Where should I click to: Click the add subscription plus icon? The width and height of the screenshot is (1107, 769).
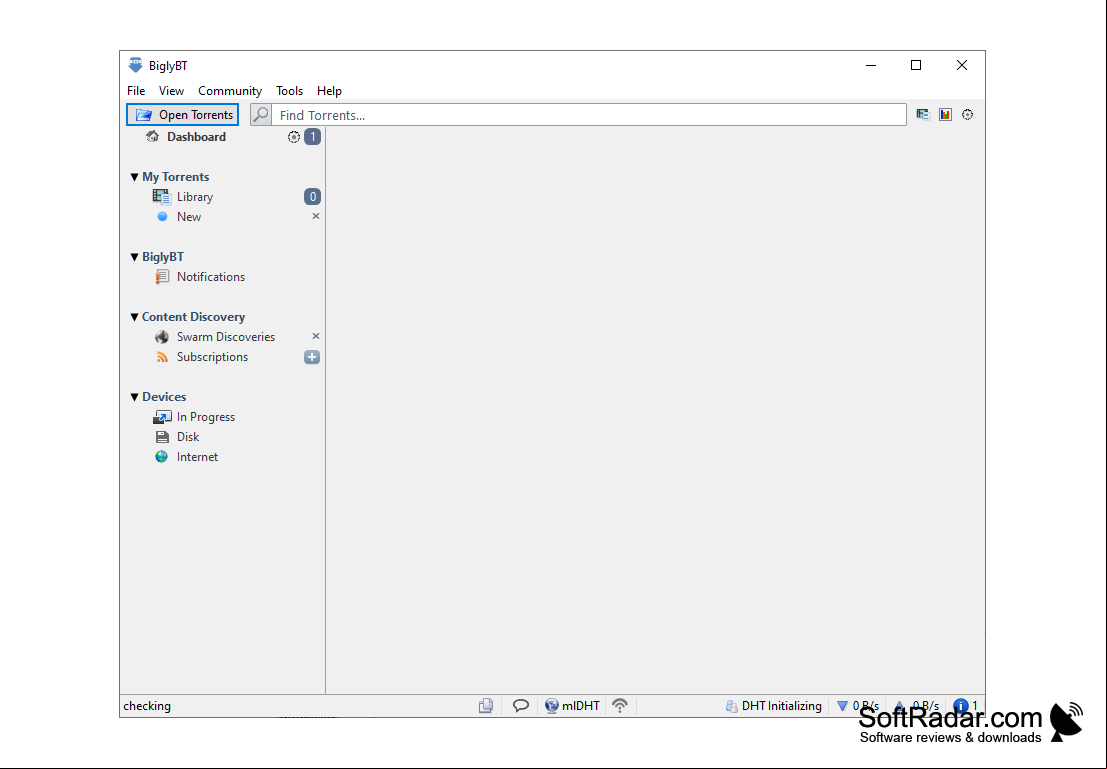pyautogui.click(x=312, y=357)
